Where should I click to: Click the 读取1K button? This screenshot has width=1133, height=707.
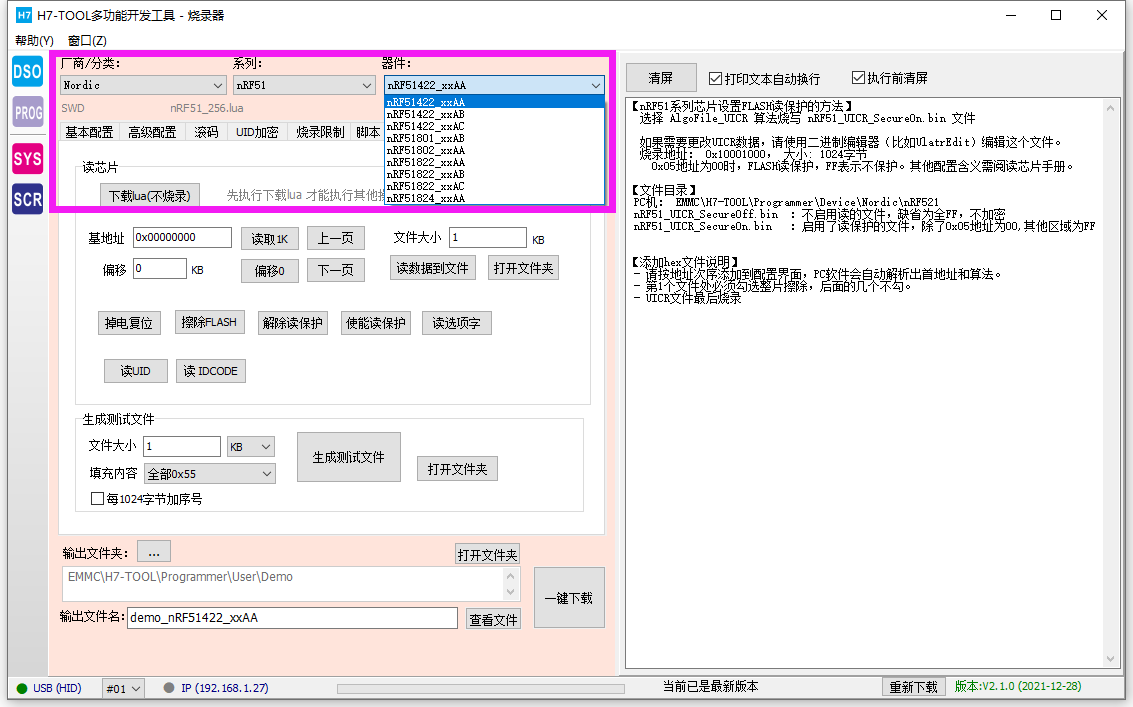point(270,239)
